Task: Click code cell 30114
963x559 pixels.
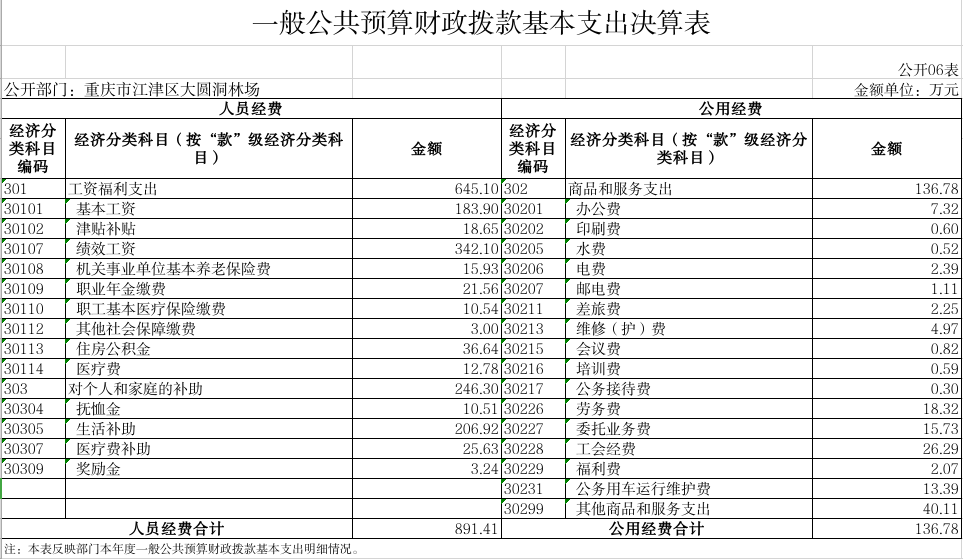Action: coord(33,369)
